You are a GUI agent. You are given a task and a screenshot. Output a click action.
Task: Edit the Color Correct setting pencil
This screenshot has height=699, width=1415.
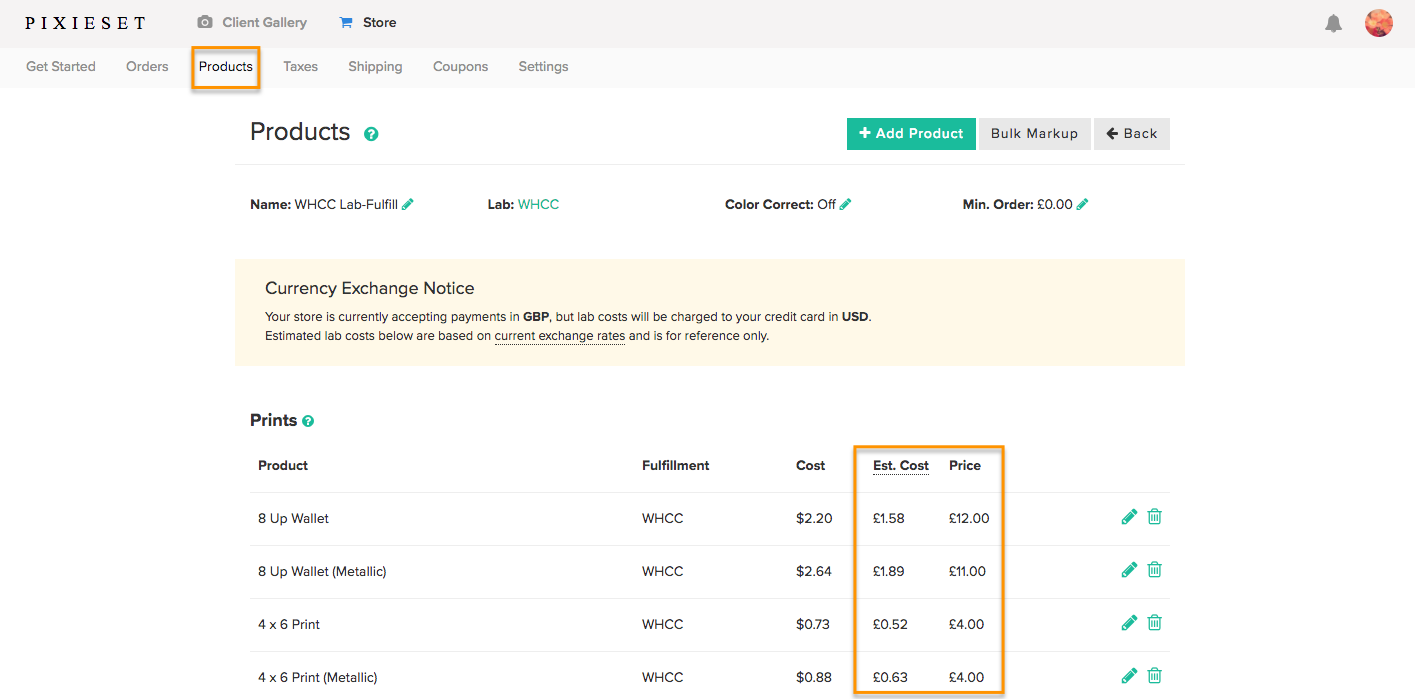846,204
